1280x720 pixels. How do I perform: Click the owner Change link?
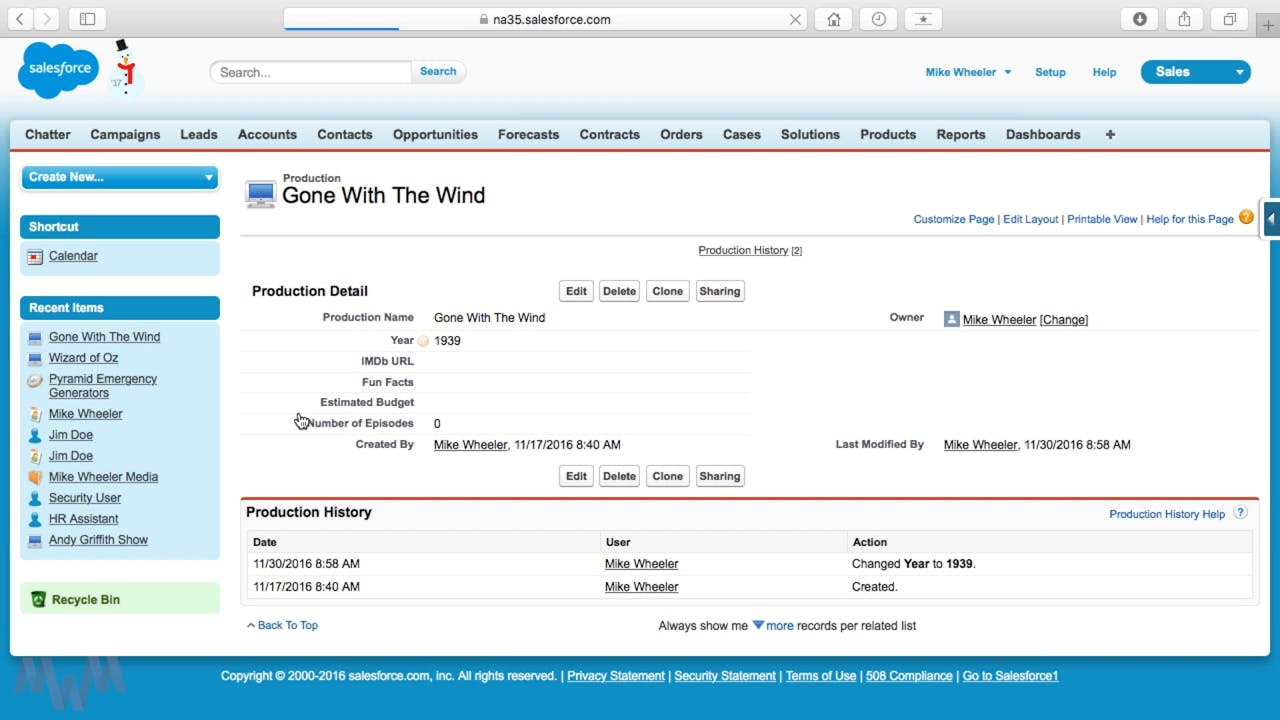(x=1064, y=320)
